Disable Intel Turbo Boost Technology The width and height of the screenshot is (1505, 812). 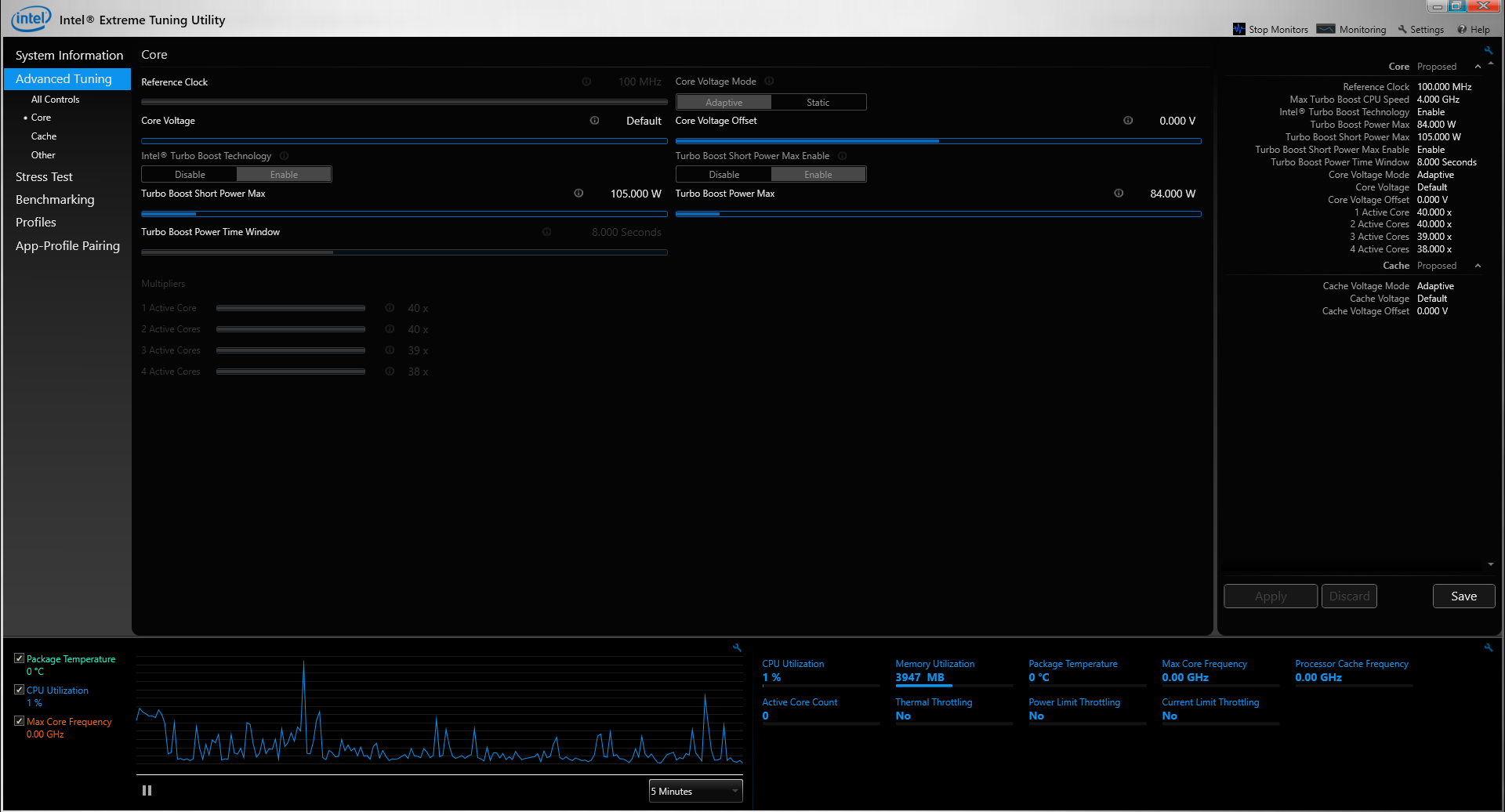pyautogui.click(x=190, y=175)
